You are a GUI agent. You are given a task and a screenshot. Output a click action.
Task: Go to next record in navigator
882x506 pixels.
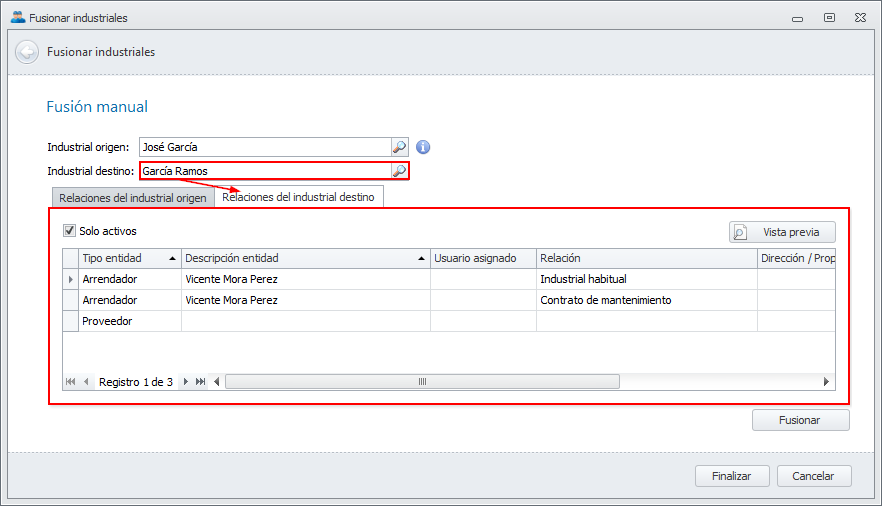(x=186, y=382)
